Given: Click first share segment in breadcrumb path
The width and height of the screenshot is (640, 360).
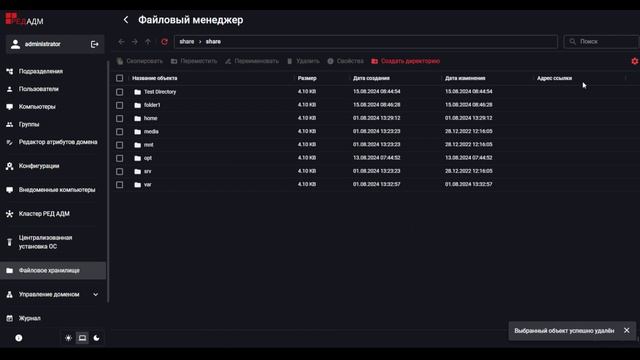Looking at the screenshot, I should pos(187,42).
